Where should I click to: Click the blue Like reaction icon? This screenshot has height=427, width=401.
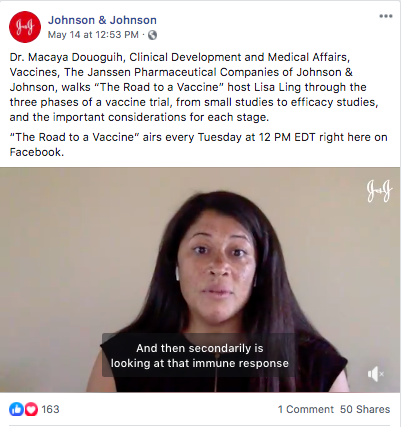[16, 409]
